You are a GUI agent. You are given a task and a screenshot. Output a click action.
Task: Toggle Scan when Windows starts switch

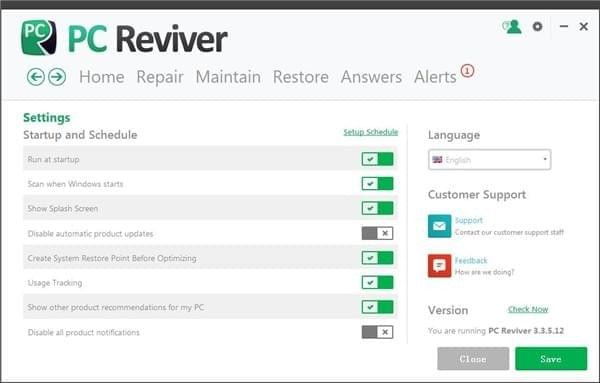[377, 184]
